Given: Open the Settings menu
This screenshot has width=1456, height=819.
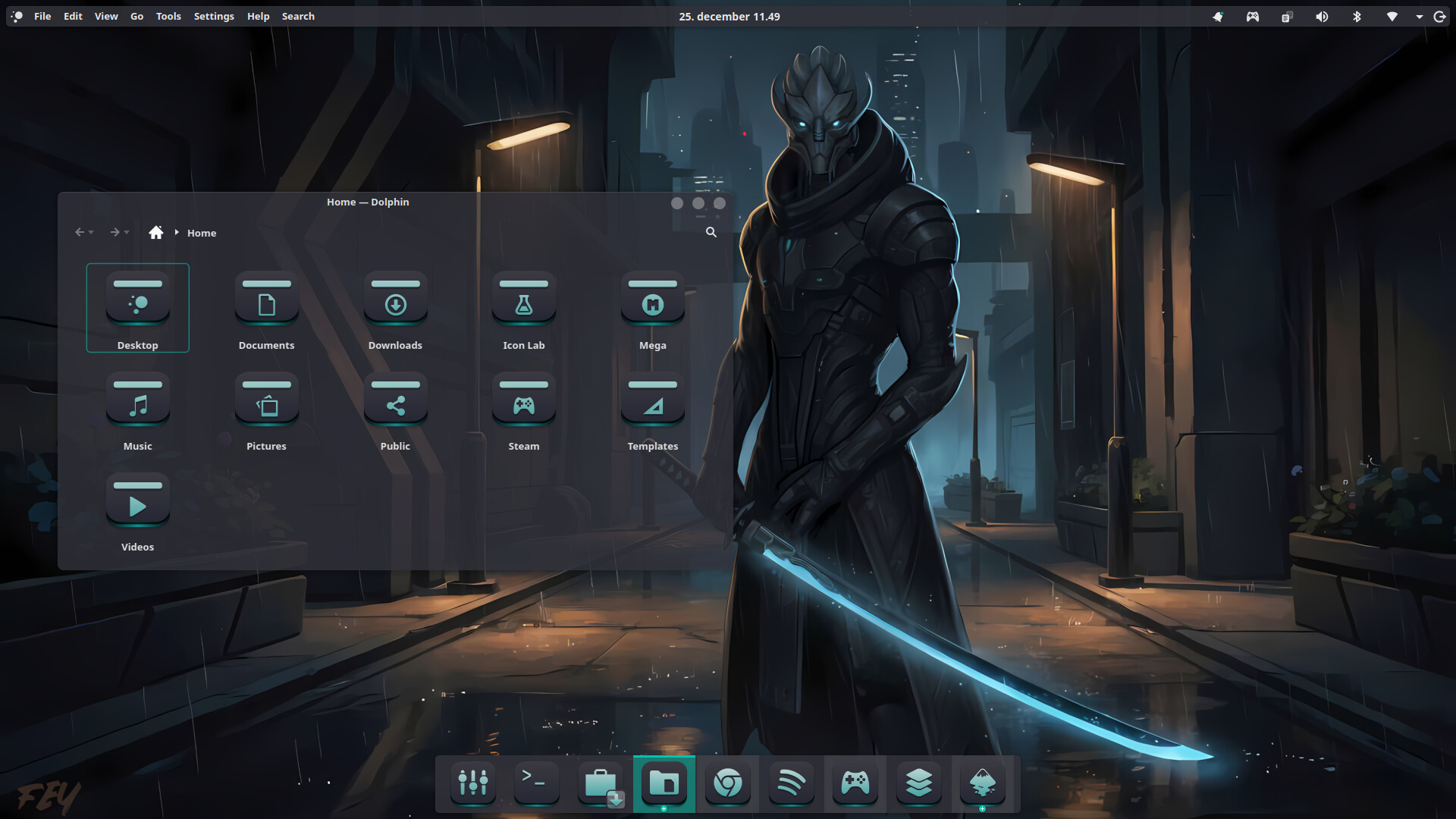Looking at the screenshot, I should (x=214, y=17).
